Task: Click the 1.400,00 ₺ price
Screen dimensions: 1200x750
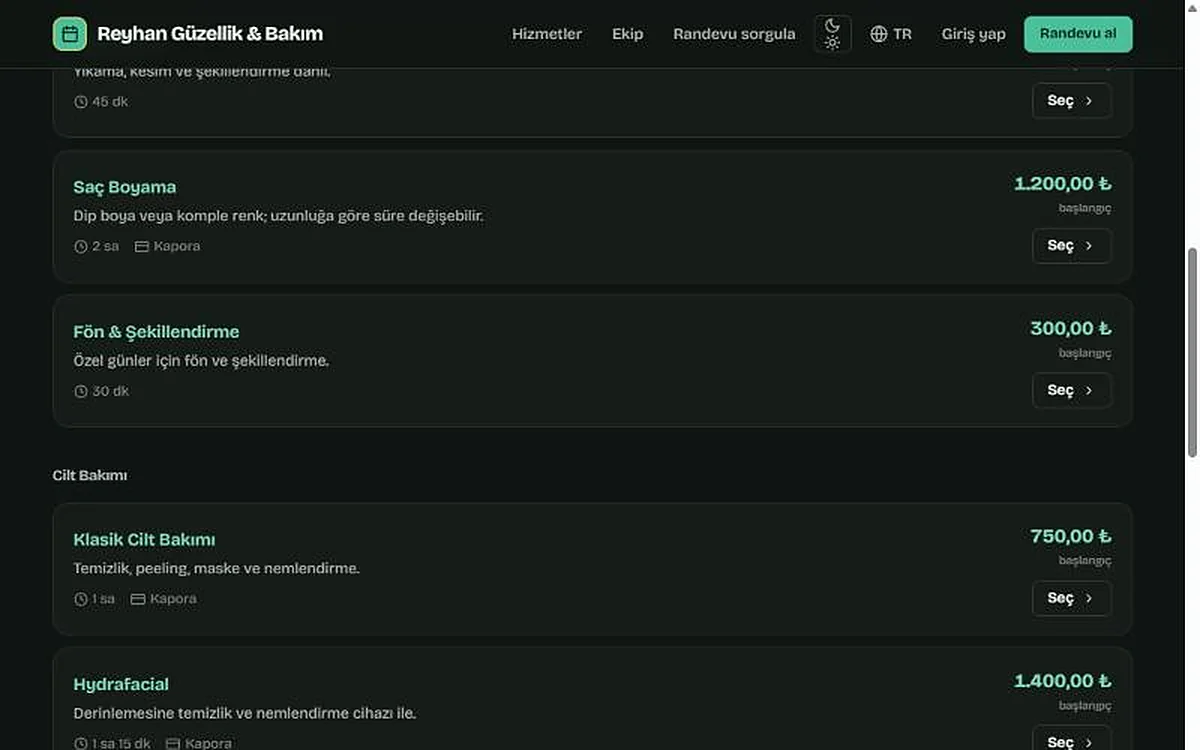Action: (x=1062, y=681)
